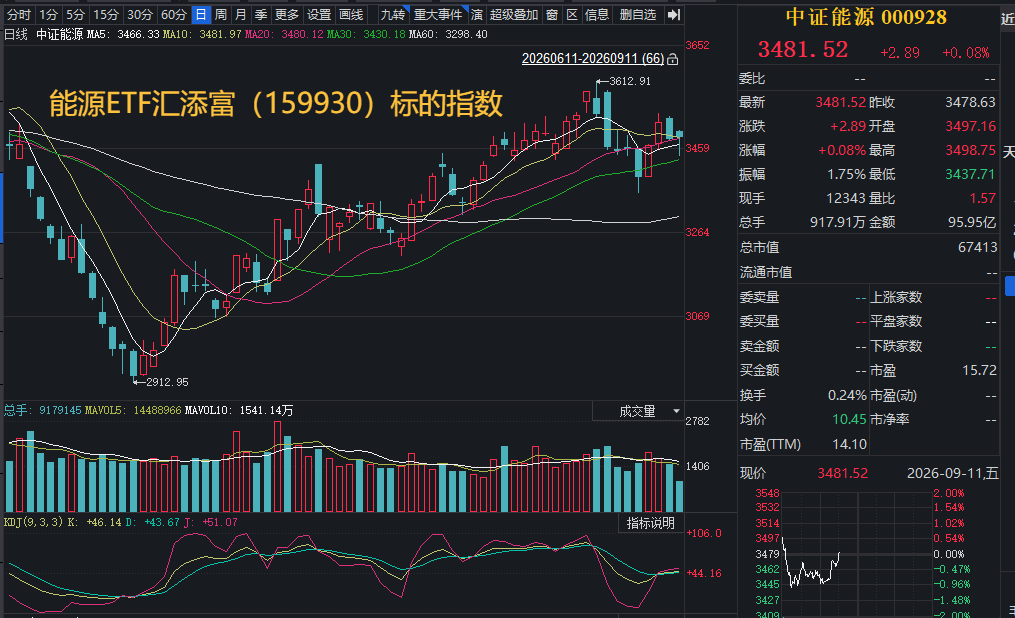This screenshot has height=618, width=1015.
Task: Select the 1分 one-minute period
Action: [x=47, y=14]
